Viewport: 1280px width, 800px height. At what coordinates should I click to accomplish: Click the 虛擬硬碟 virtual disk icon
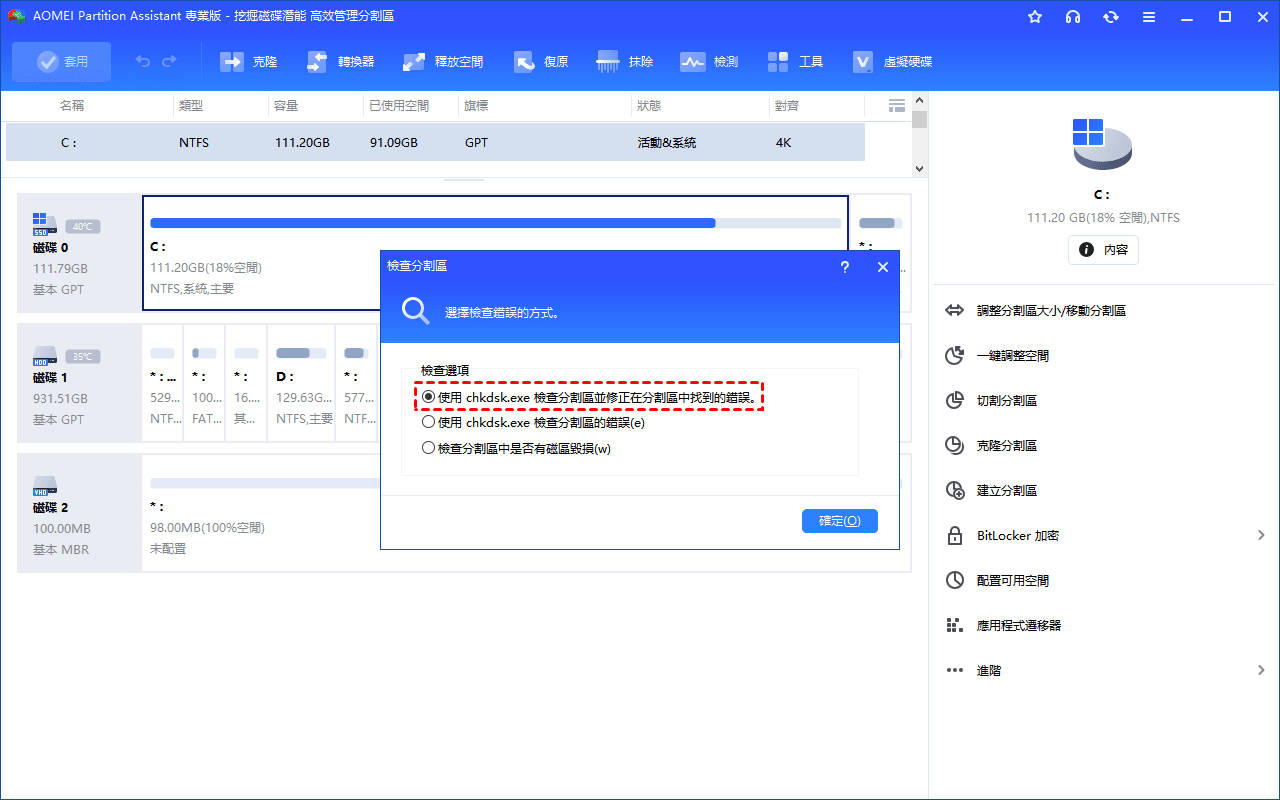coord(863,62)
